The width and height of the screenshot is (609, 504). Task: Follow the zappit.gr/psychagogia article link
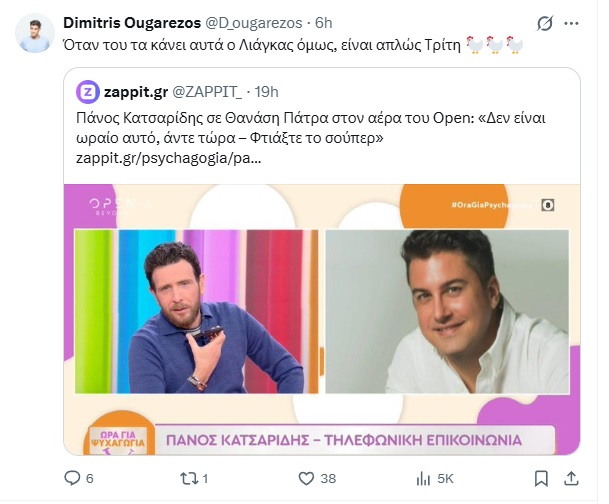click(169, 158)
